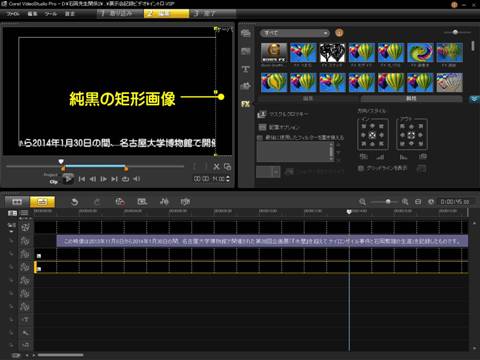
Task: Open the Tools menu
Action: click(x=51, y=14)
